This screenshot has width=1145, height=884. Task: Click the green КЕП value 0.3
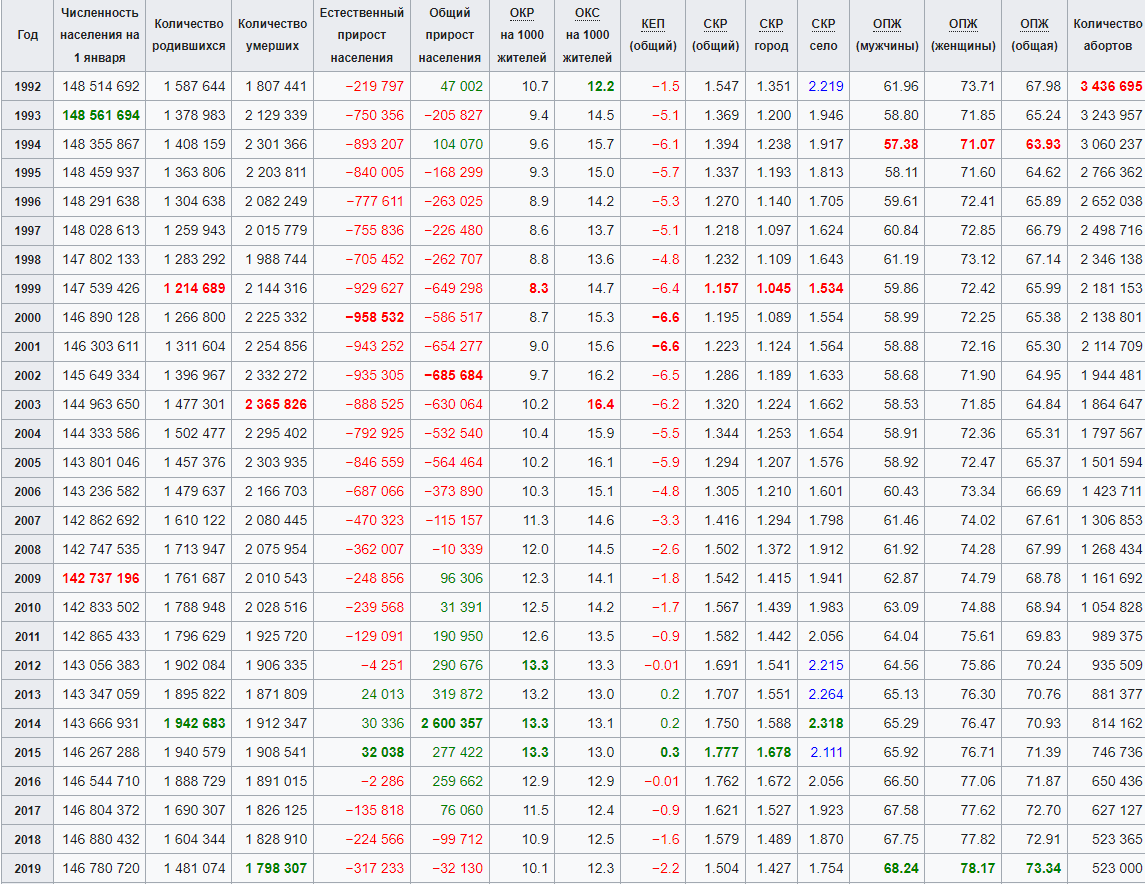click(670, 753)
